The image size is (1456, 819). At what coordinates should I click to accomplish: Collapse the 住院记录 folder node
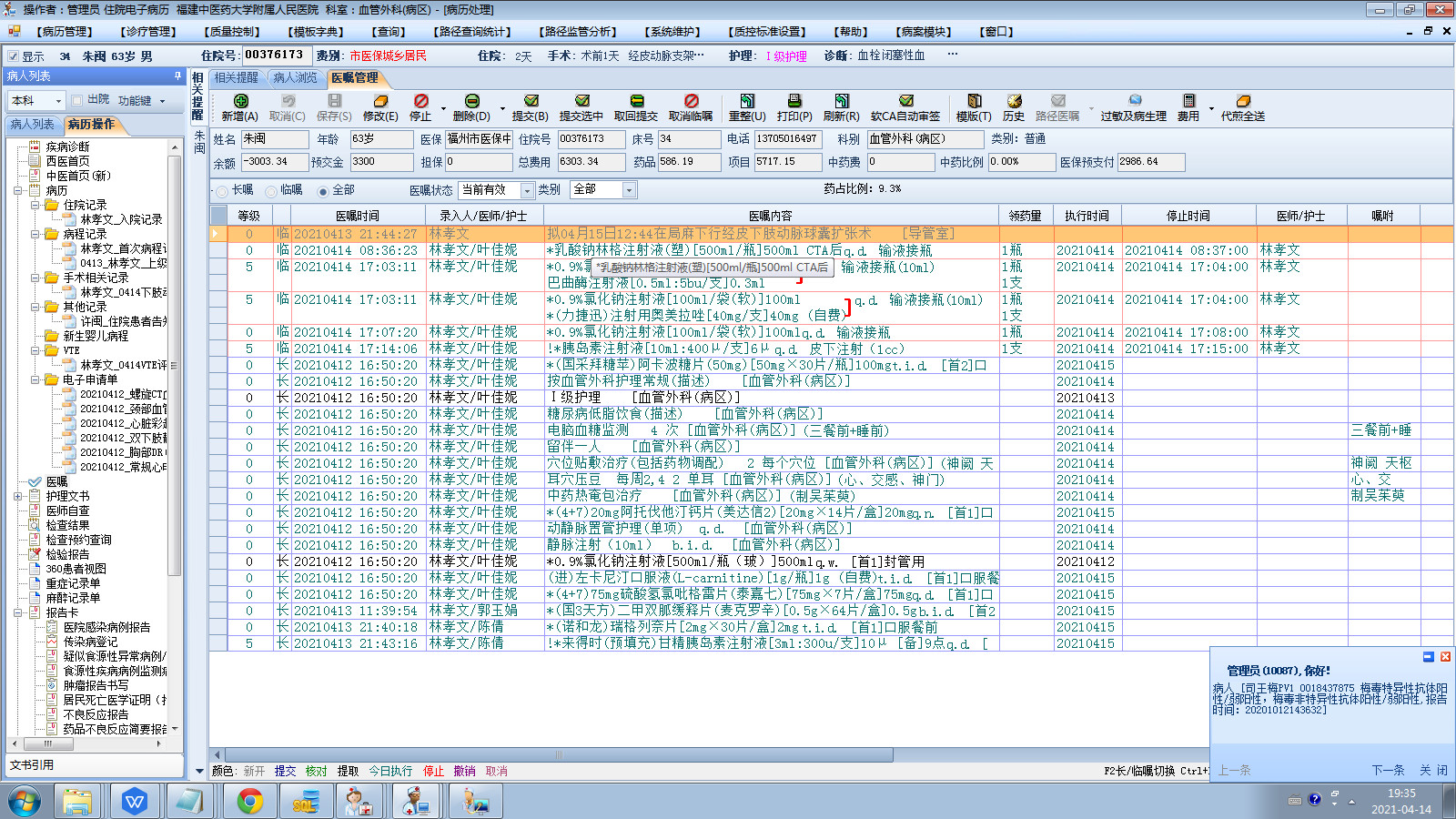(35, 206)
